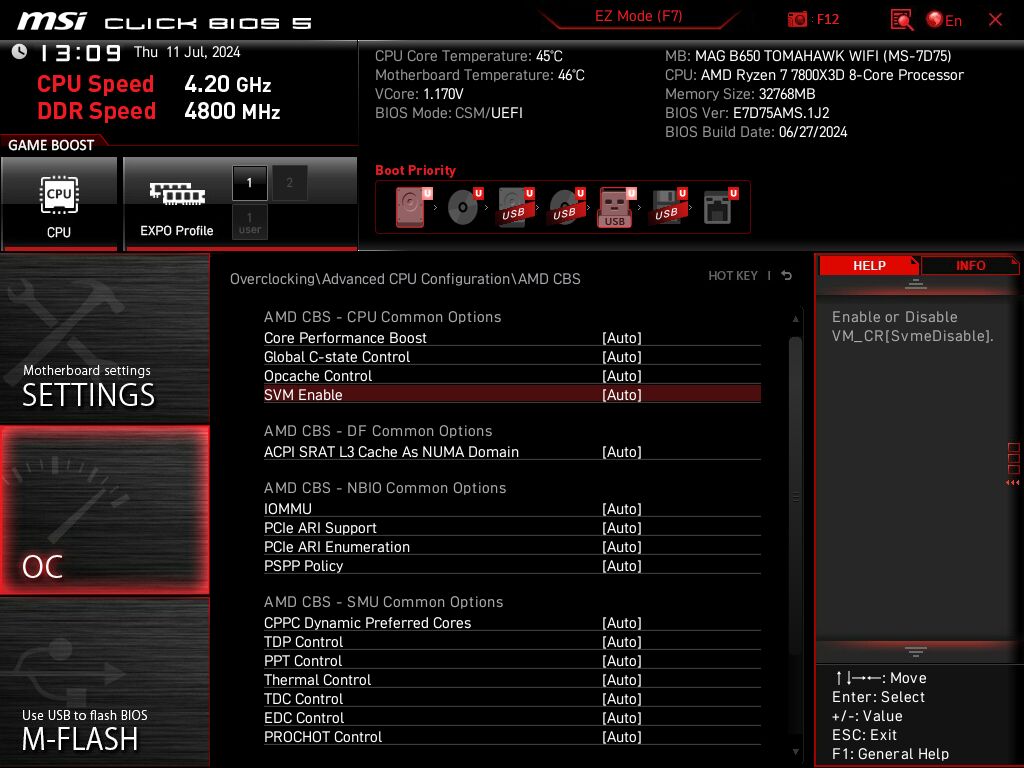Collapse help panel using top grip handle
This screenshot has width=1024, height=768.
916,283
